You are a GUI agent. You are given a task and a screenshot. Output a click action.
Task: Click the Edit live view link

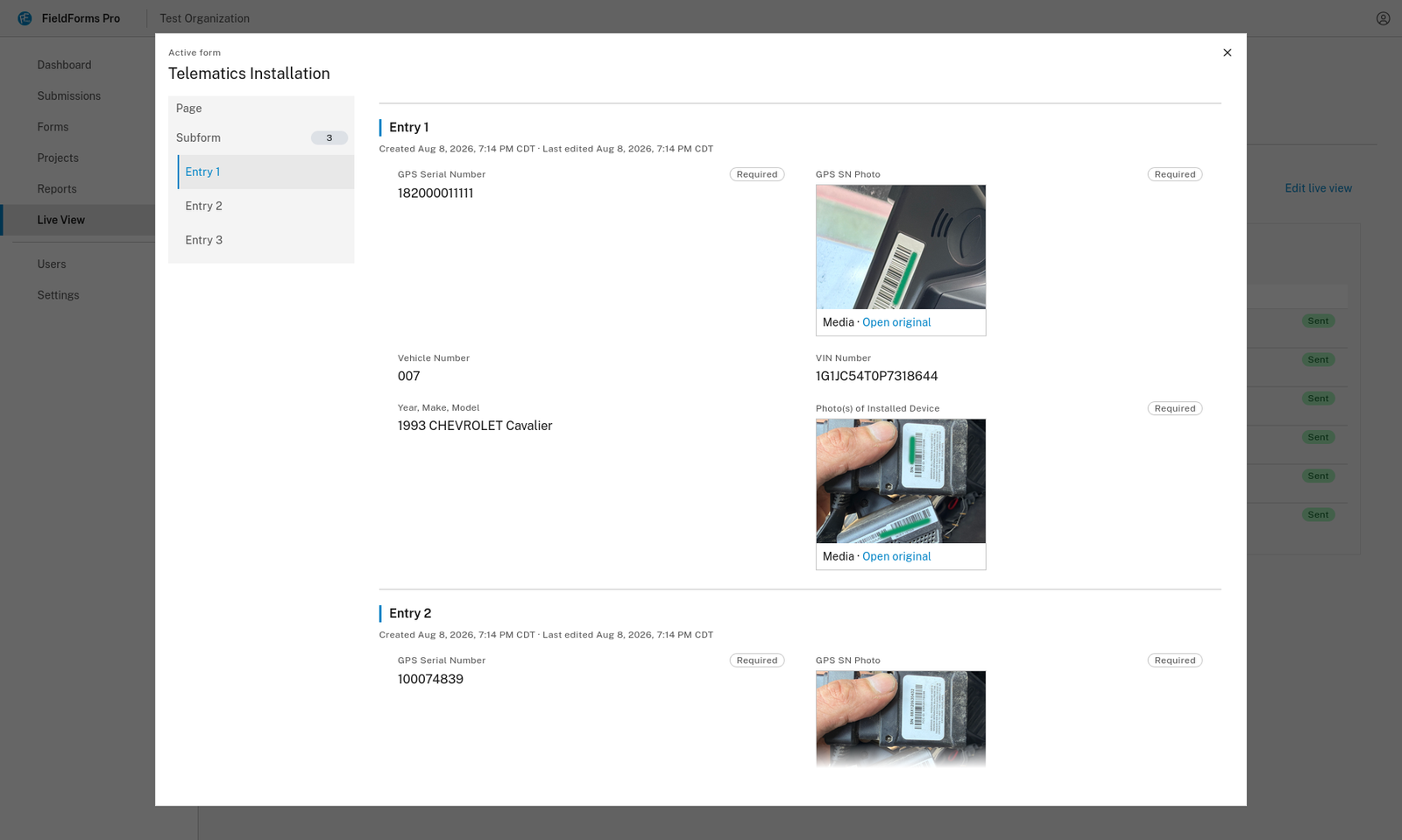pos(1318,188)
